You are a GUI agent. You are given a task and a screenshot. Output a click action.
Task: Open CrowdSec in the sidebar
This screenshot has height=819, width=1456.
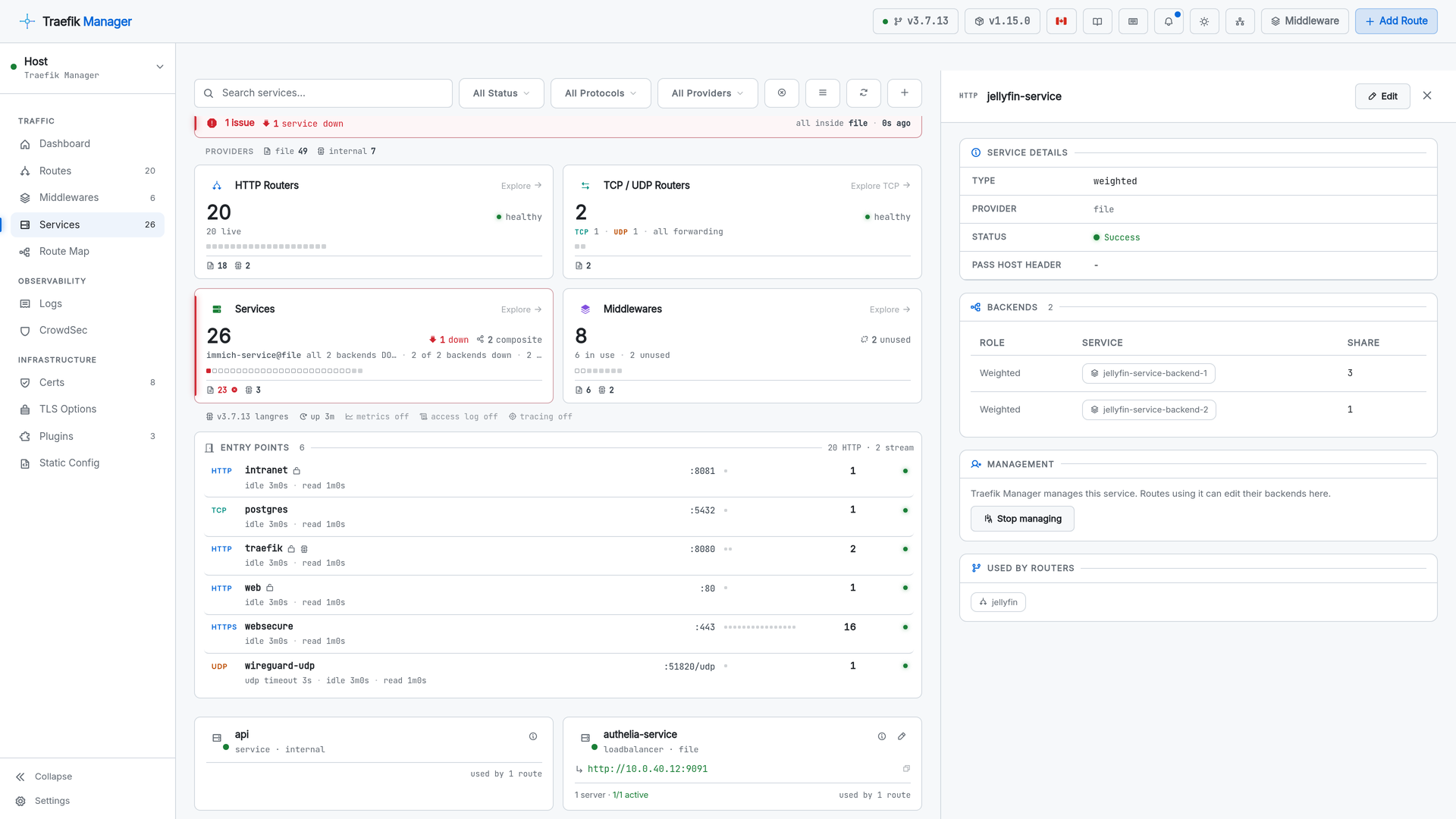87,331
